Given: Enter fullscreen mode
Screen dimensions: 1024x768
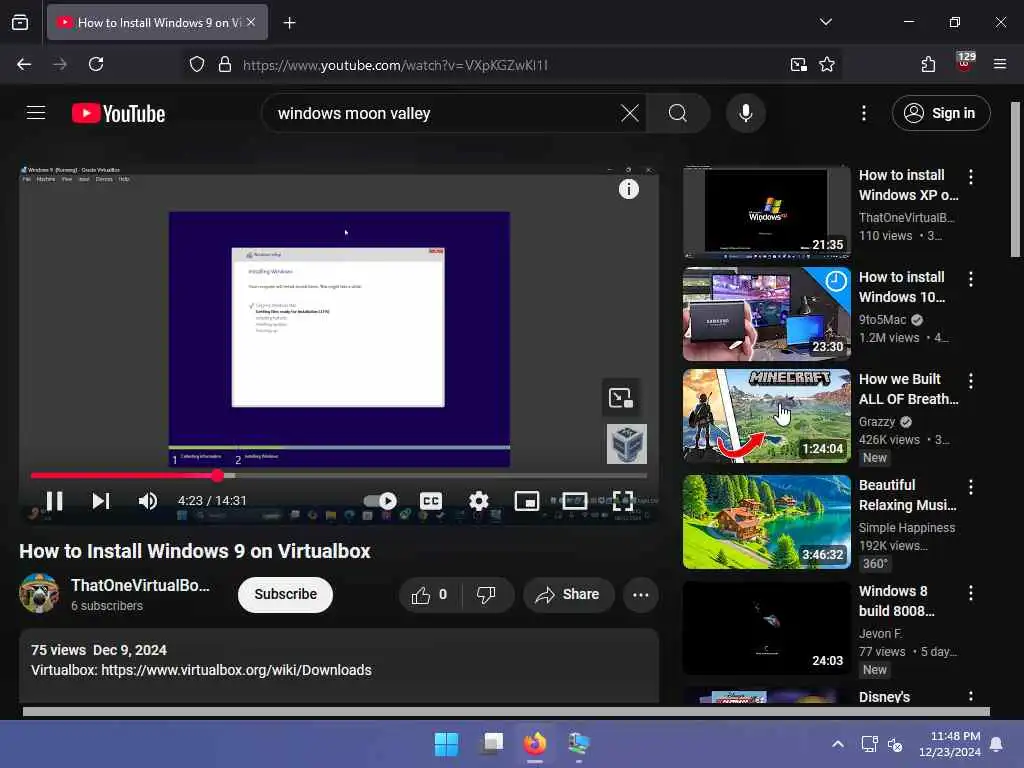Looking at the screenshot, I should click(622, 501).
